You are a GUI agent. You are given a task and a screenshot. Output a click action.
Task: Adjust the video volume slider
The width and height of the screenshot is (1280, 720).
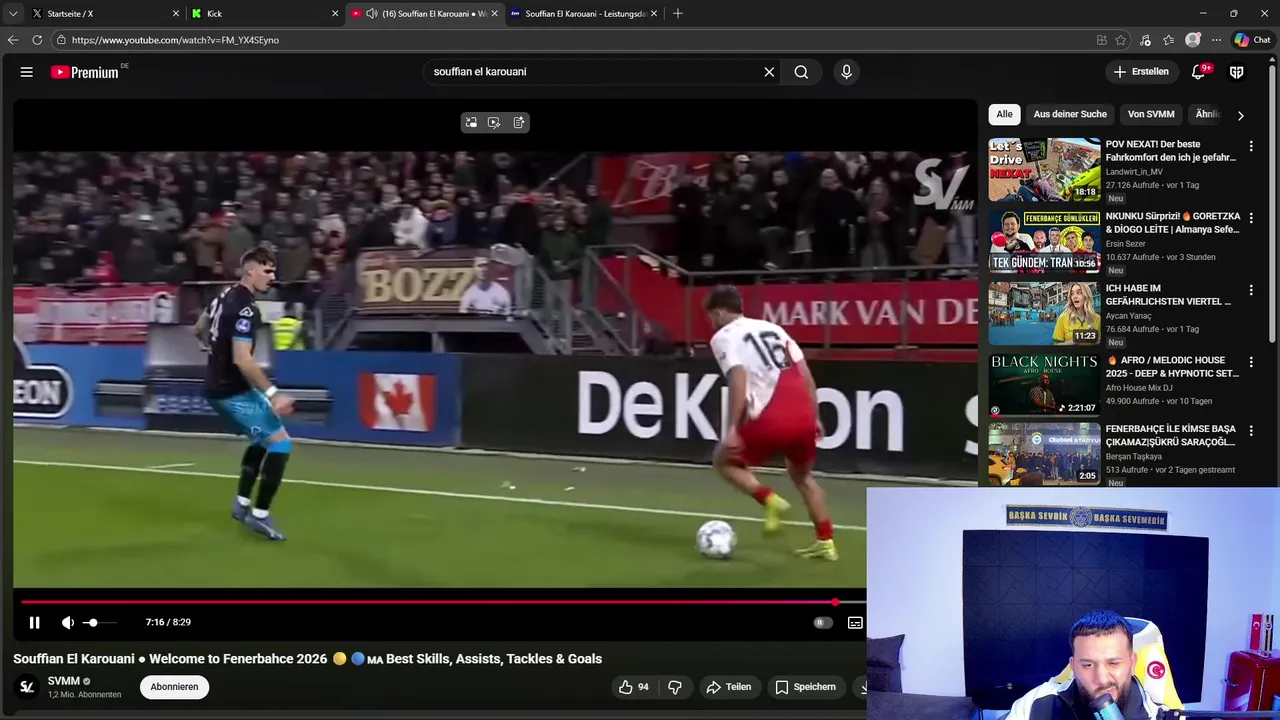point(99,622)
